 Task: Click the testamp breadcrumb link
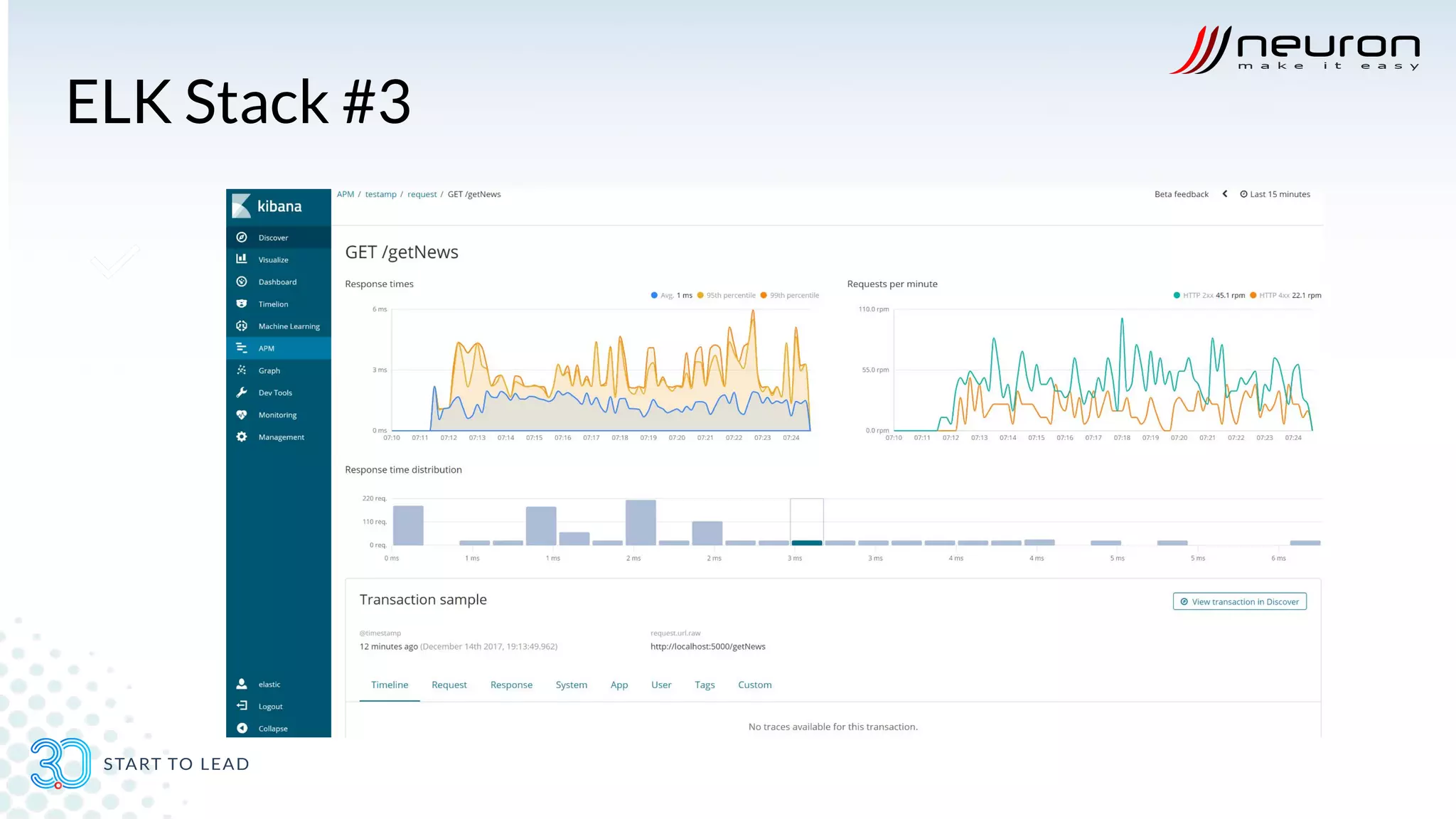(x=380, y=194)
